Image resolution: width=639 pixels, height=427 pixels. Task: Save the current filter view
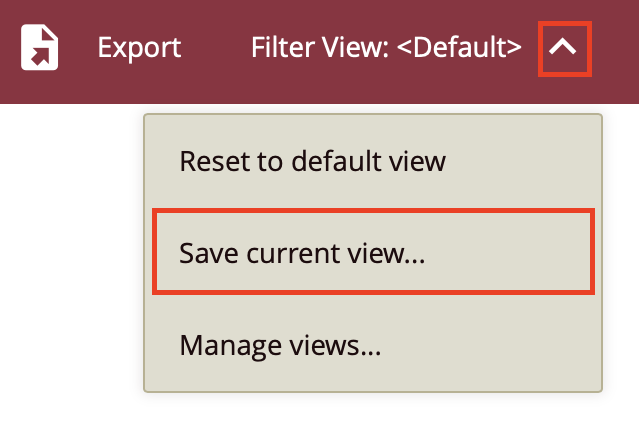[x=303, y=253]
